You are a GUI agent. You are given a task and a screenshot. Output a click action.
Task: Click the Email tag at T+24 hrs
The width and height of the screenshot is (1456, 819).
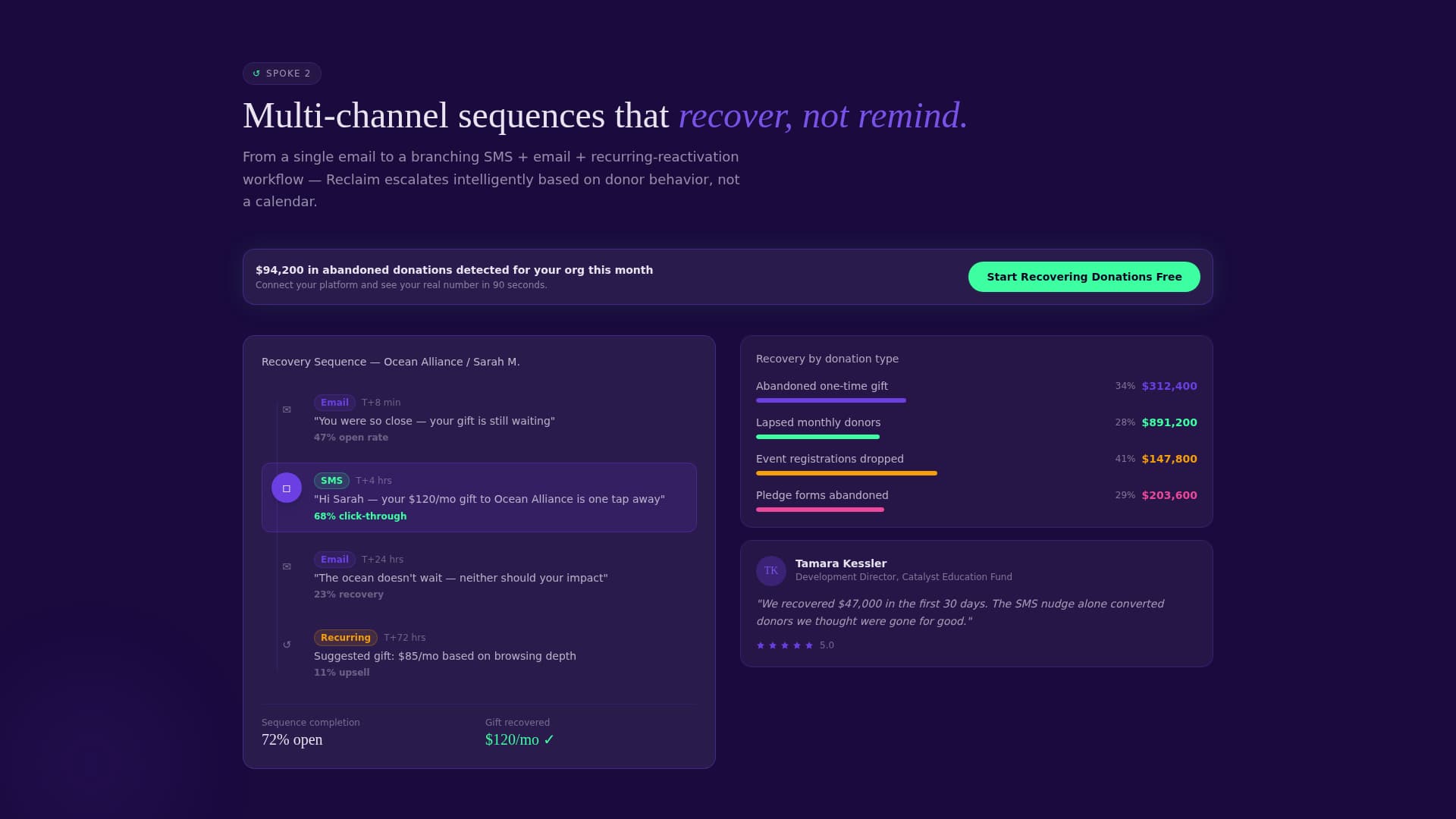point(334,560)
